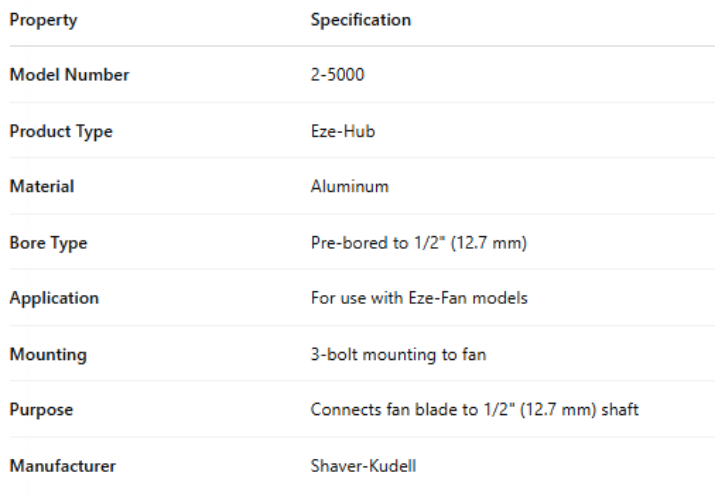Click the Property column header

(43, 20)
